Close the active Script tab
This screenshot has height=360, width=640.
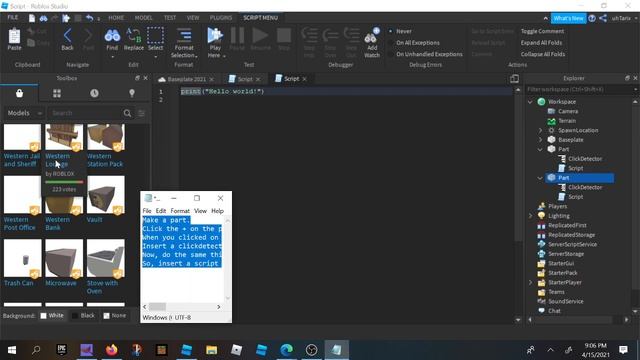click(x=304, y=79)
